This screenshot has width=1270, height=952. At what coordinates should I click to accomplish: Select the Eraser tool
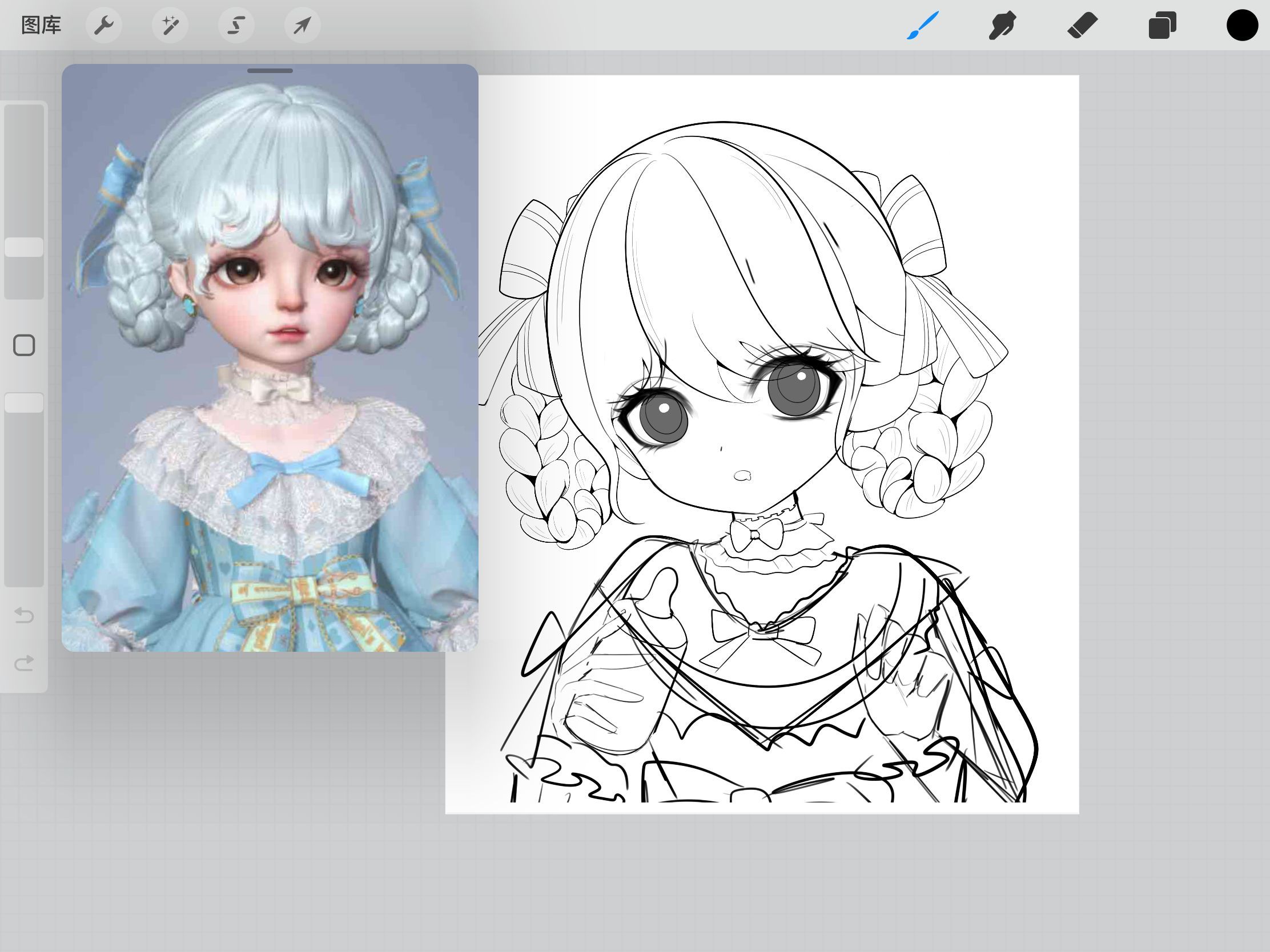(1082, 25)
